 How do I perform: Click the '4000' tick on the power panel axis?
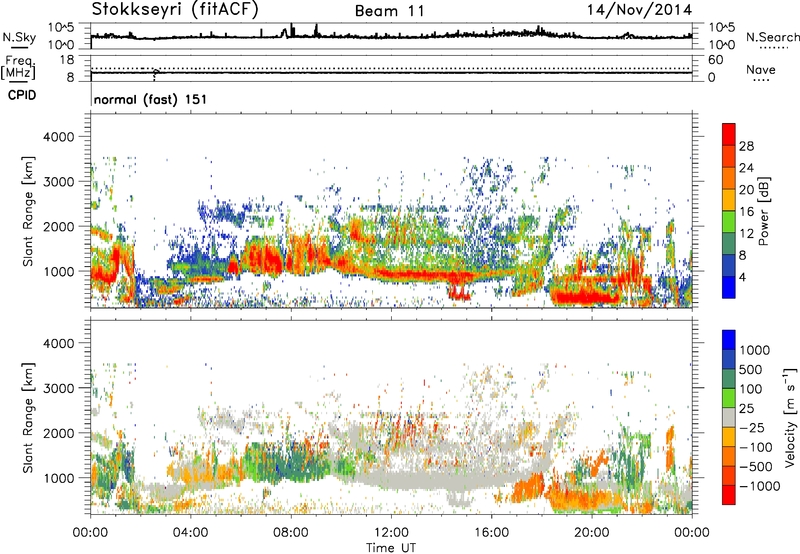point(58,137)
